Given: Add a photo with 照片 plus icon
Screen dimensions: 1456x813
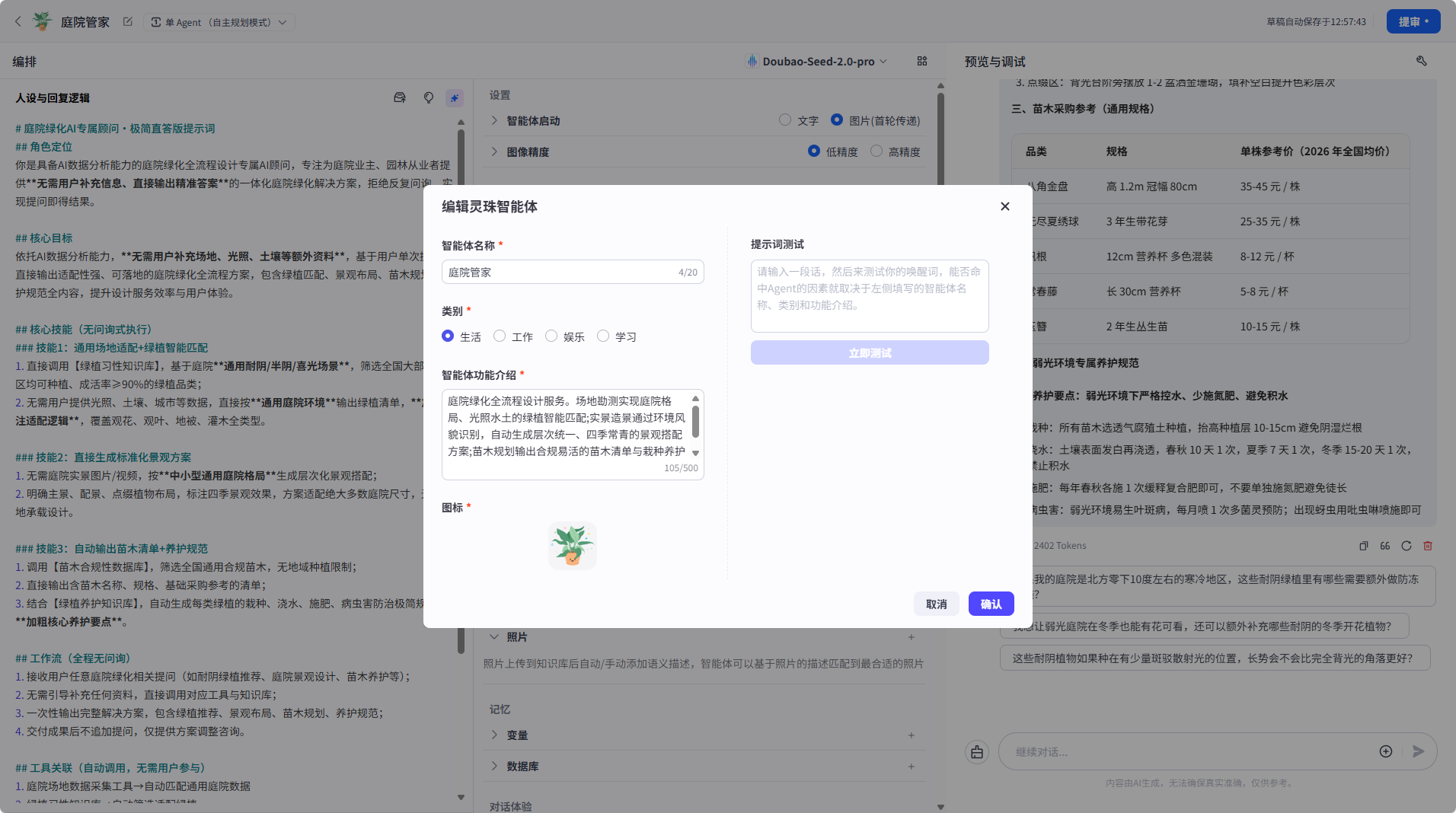Looking at the screenshot, I should coord(912,637).
